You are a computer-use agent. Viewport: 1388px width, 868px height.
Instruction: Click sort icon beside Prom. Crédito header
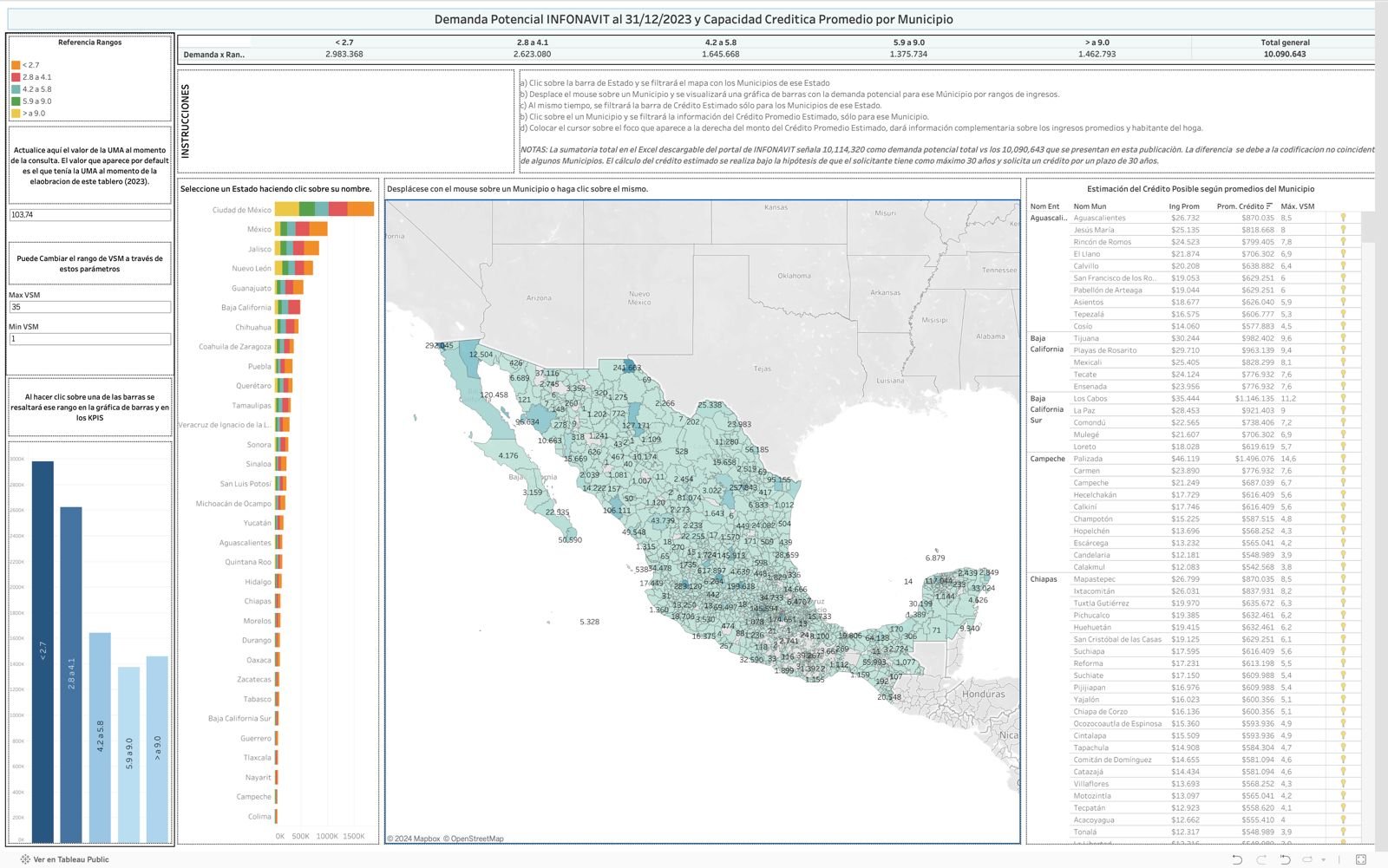click(x=1269, y=206)
